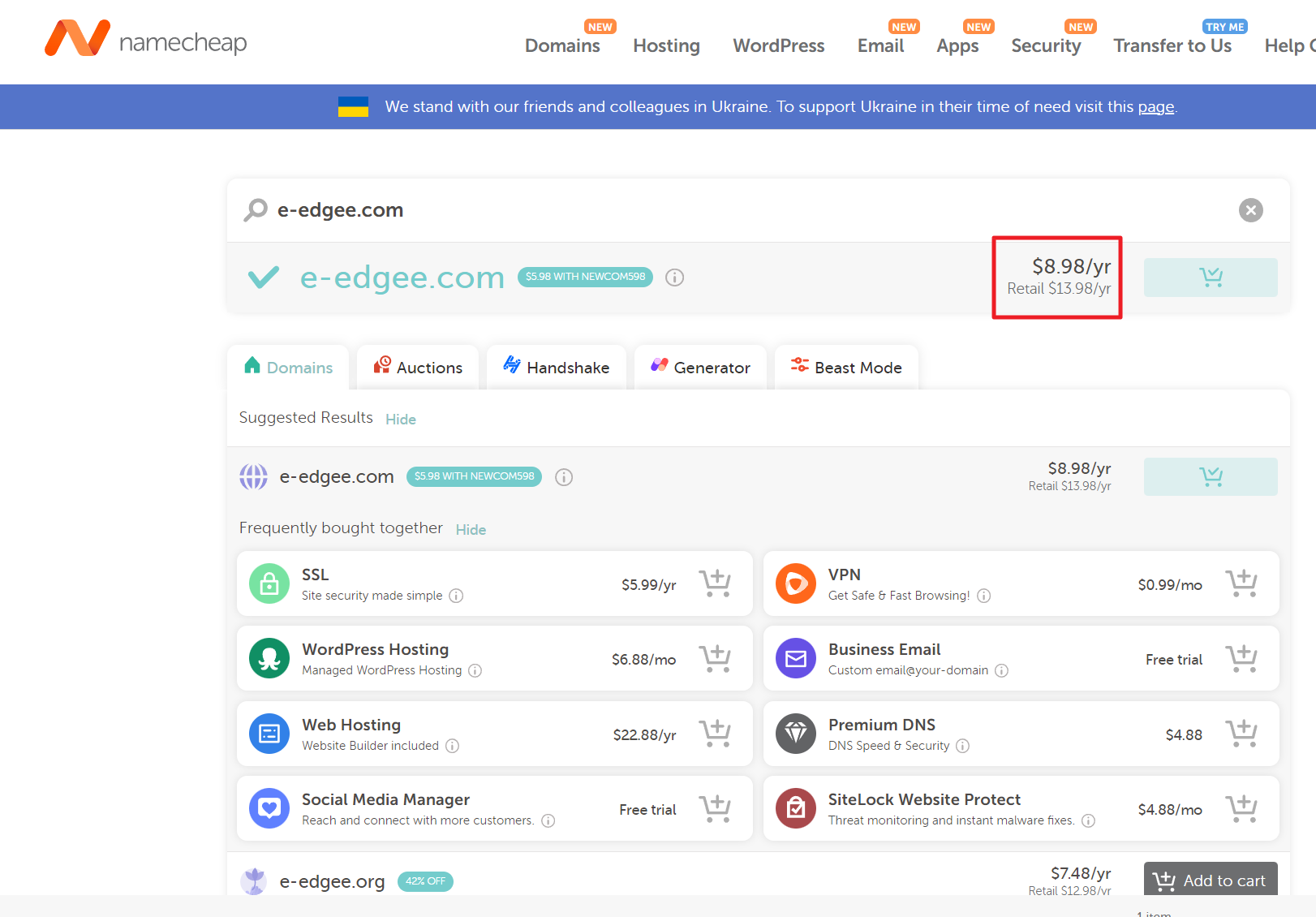
Task: Click the SiteLock shield icon
Action: pyautogui.click(x=796, y=808)
